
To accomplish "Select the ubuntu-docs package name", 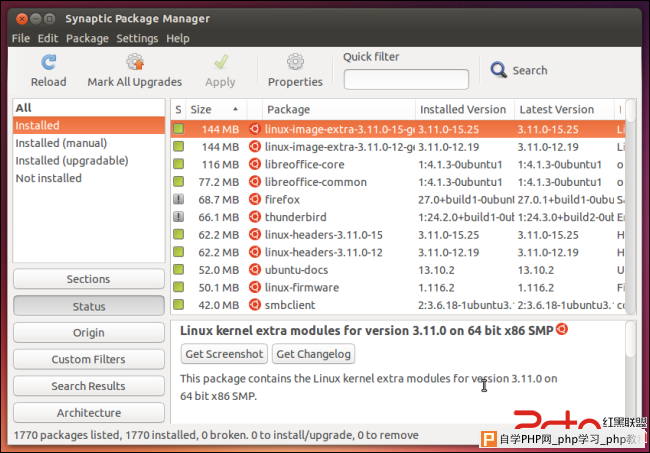I will point(296,270).
